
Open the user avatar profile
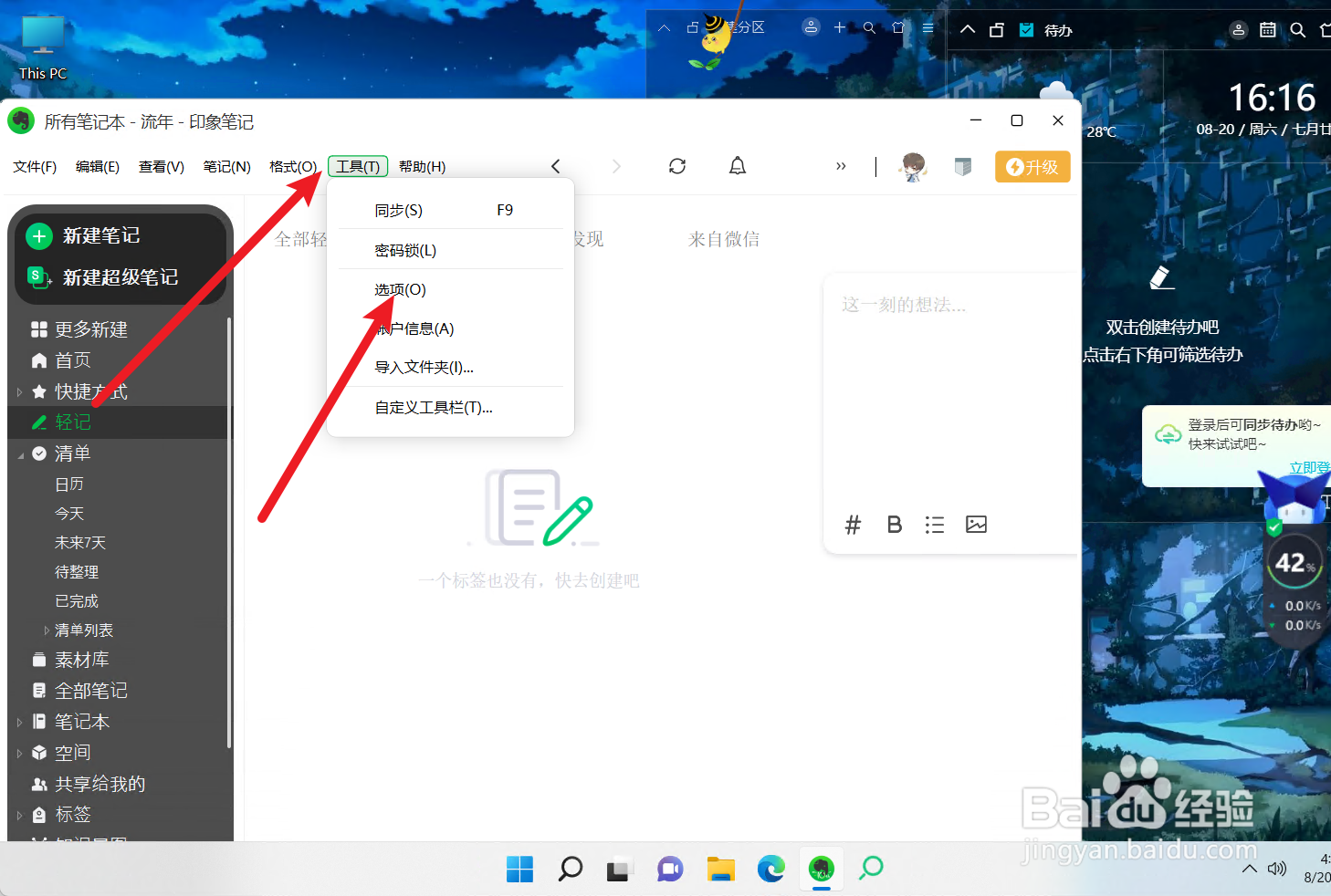click(x=913, y=167)
